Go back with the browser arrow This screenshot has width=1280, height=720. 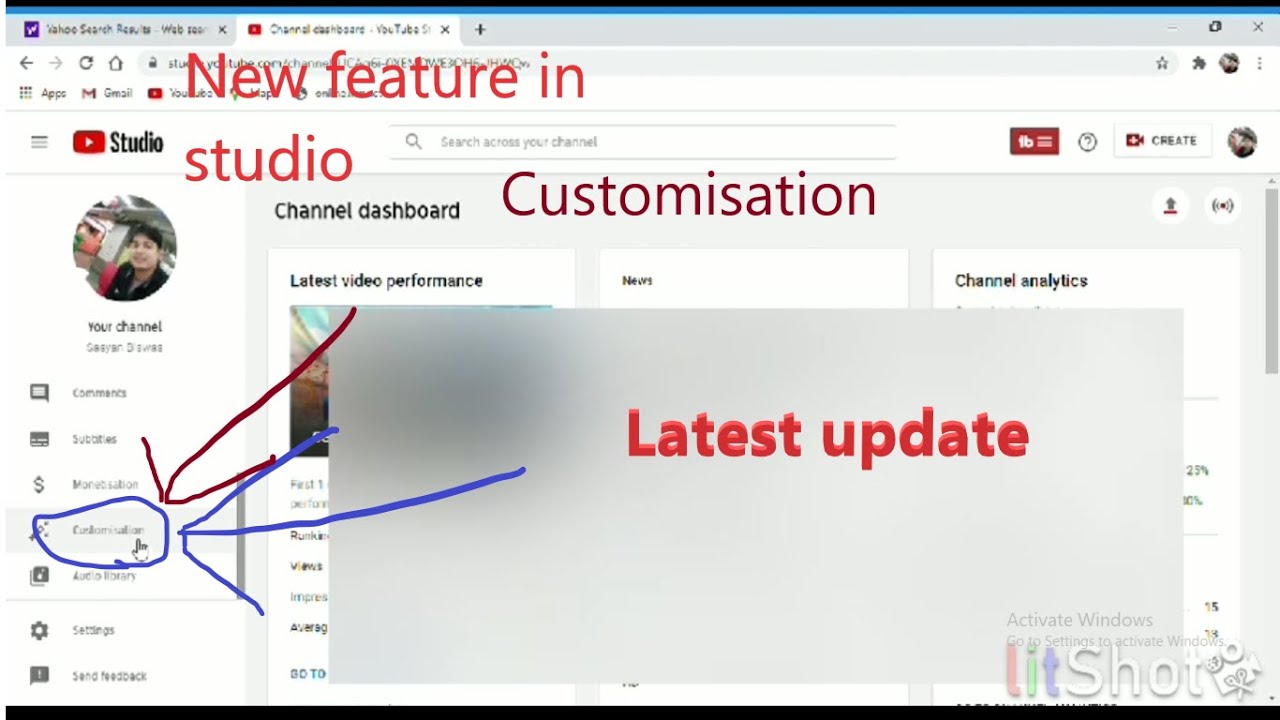coord(26,63)
